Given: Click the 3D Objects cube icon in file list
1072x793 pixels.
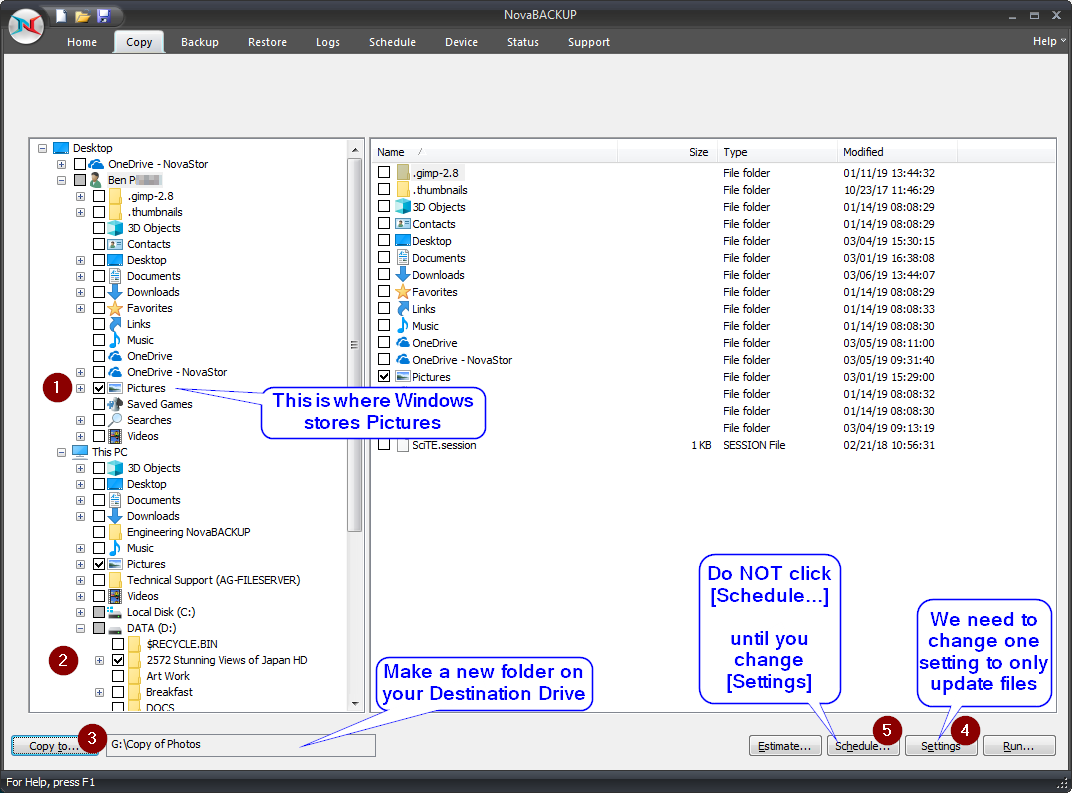Looking at the screenshot, I should coord(403,206).
